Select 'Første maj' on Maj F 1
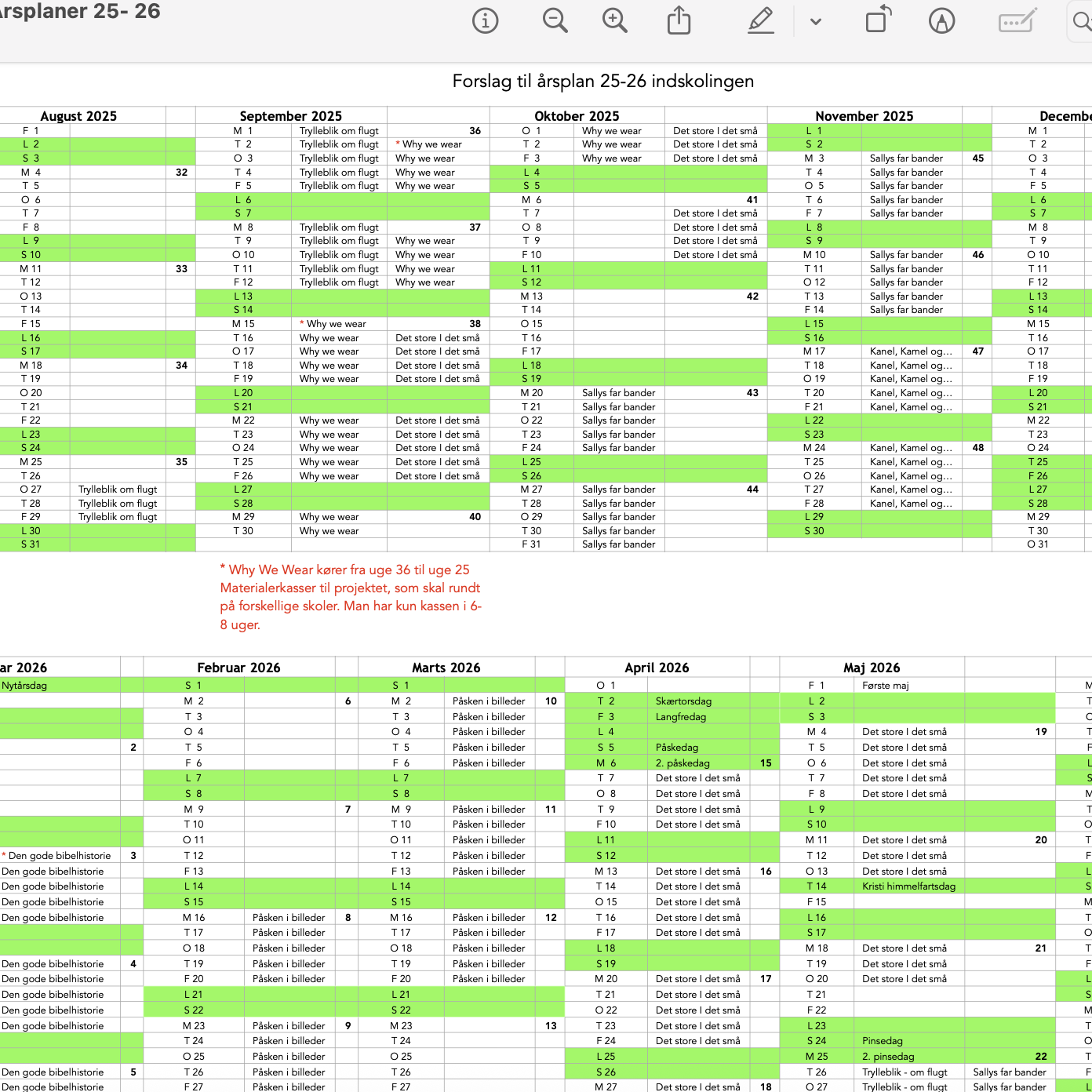 coord(886,686)
